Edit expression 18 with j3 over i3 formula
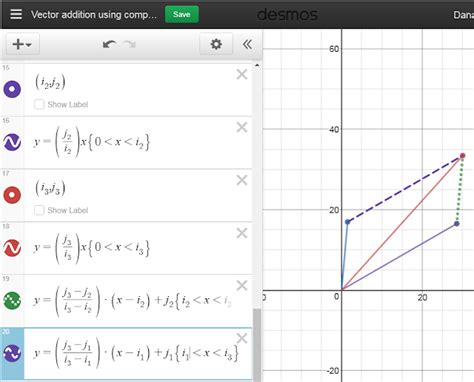 92,248
